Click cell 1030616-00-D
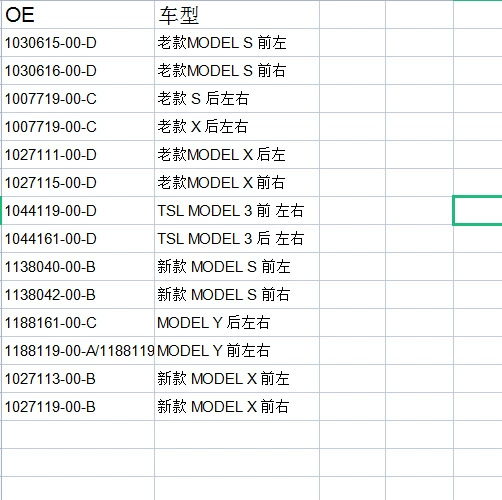 coord(78,71)
